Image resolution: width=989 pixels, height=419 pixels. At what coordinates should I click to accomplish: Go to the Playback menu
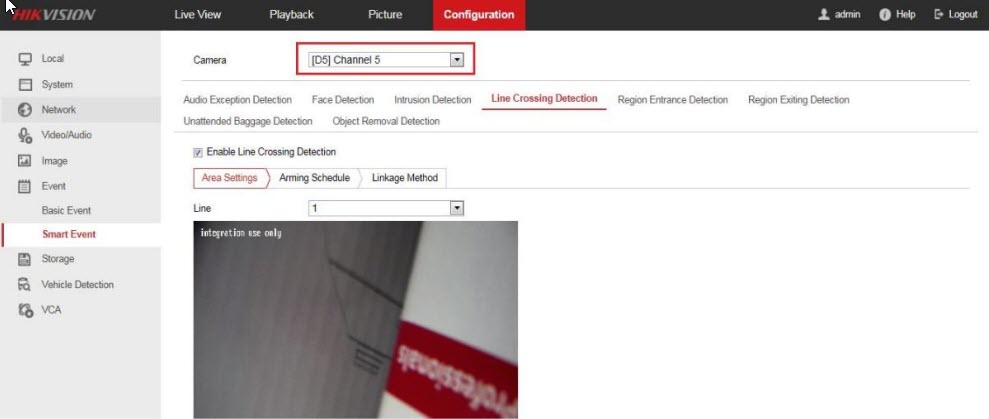coord(291,15)
